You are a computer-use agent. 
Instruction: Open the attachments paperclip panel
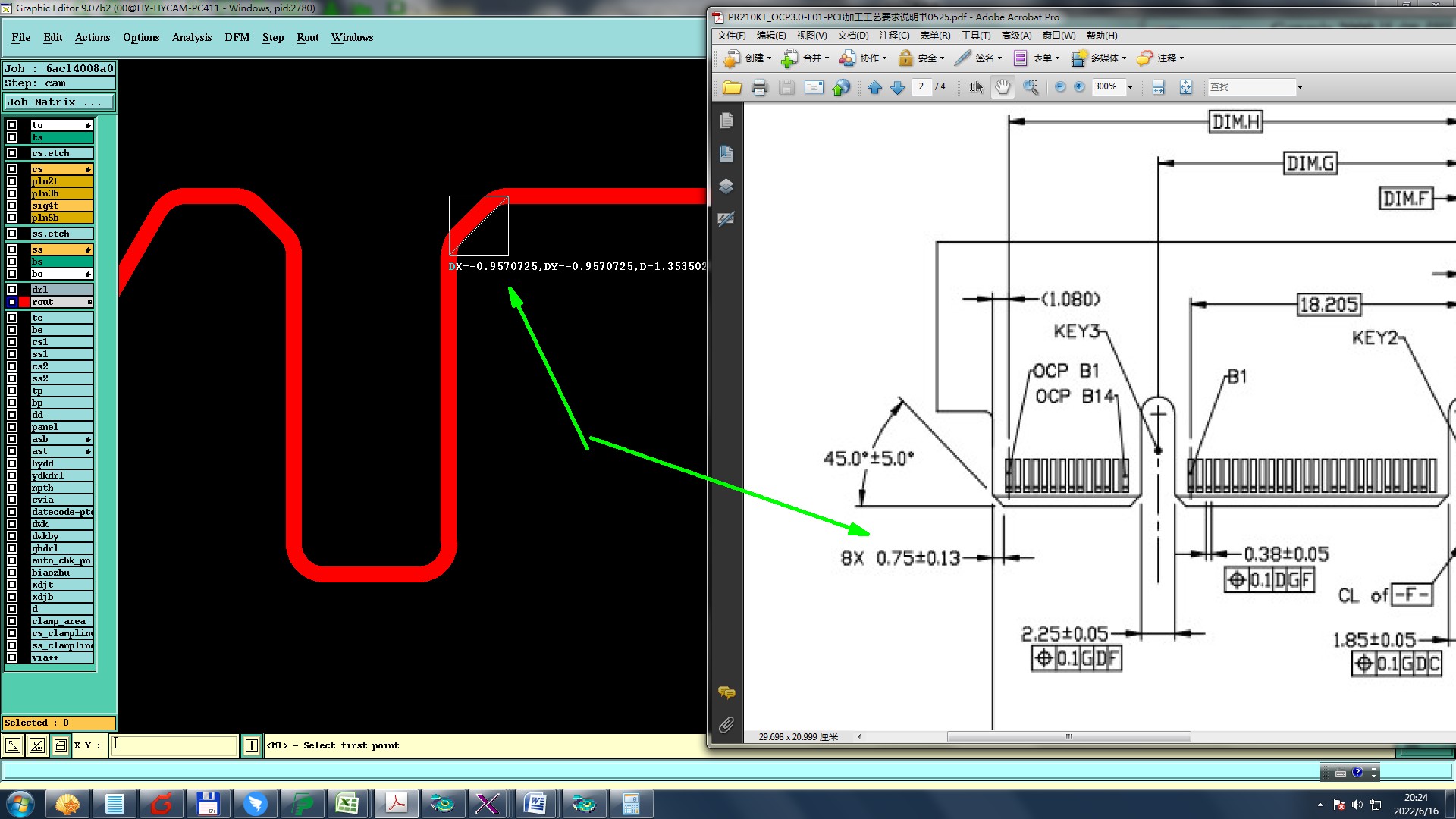point(726,725)
